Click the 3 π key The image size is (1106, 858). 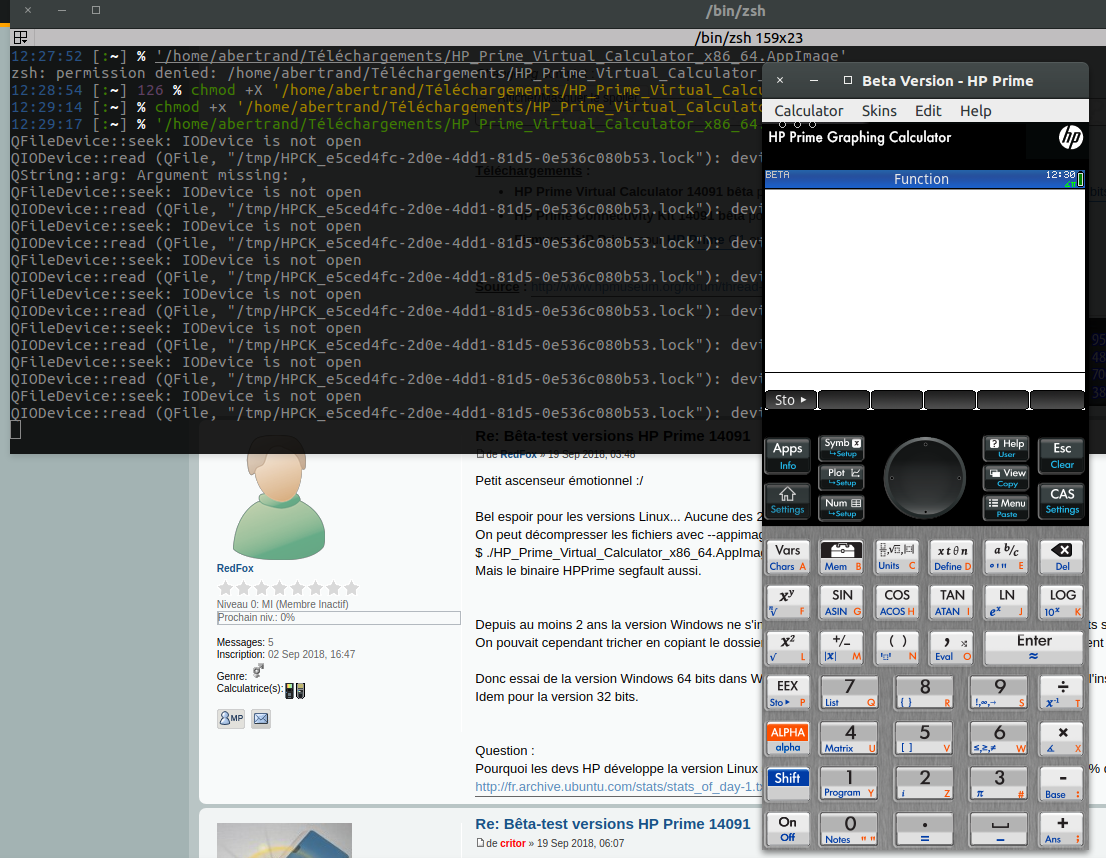click(999, 784)
